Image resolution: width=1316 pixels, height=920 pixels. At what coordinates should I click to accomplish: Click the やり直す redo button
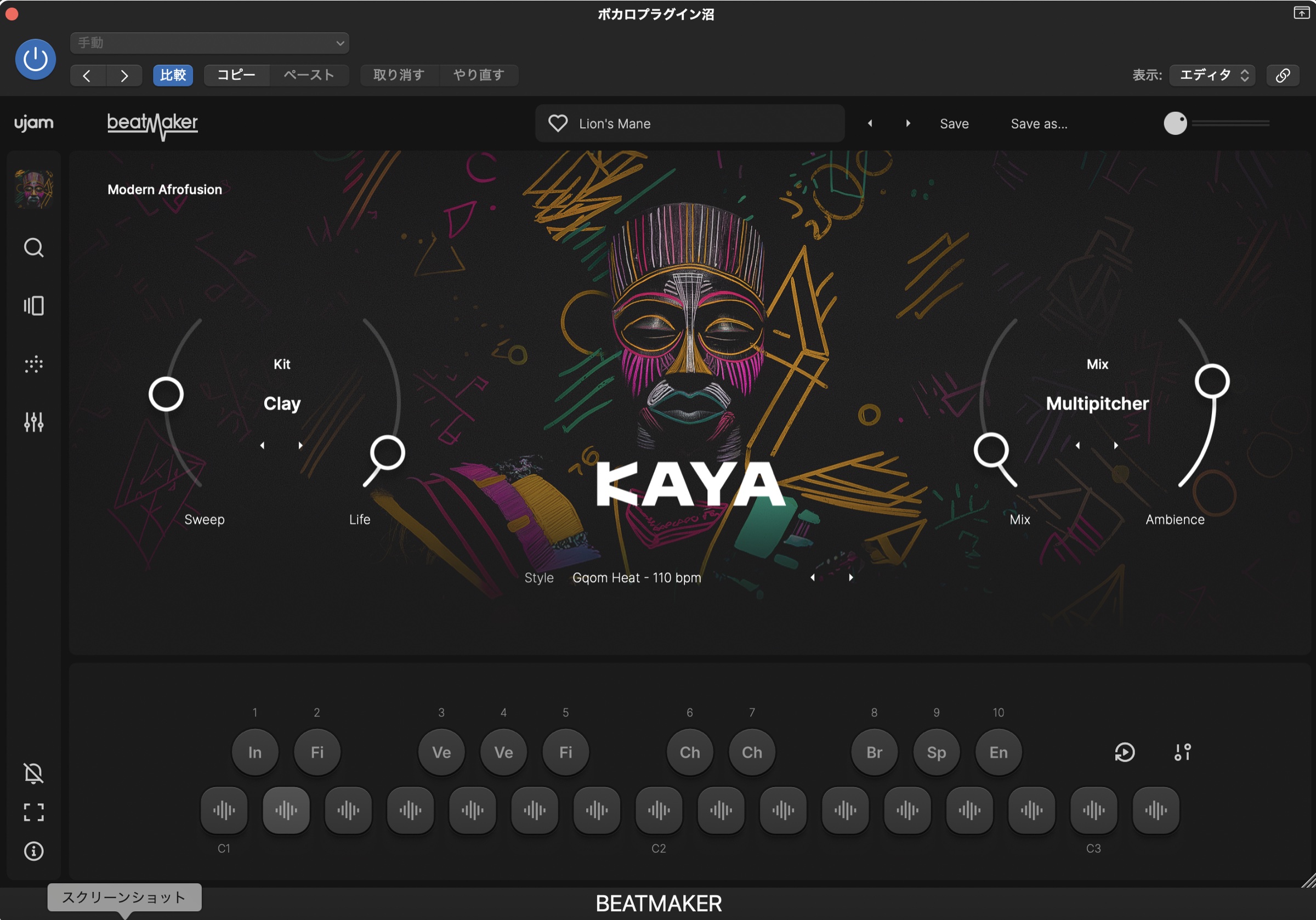pos(479,75)
